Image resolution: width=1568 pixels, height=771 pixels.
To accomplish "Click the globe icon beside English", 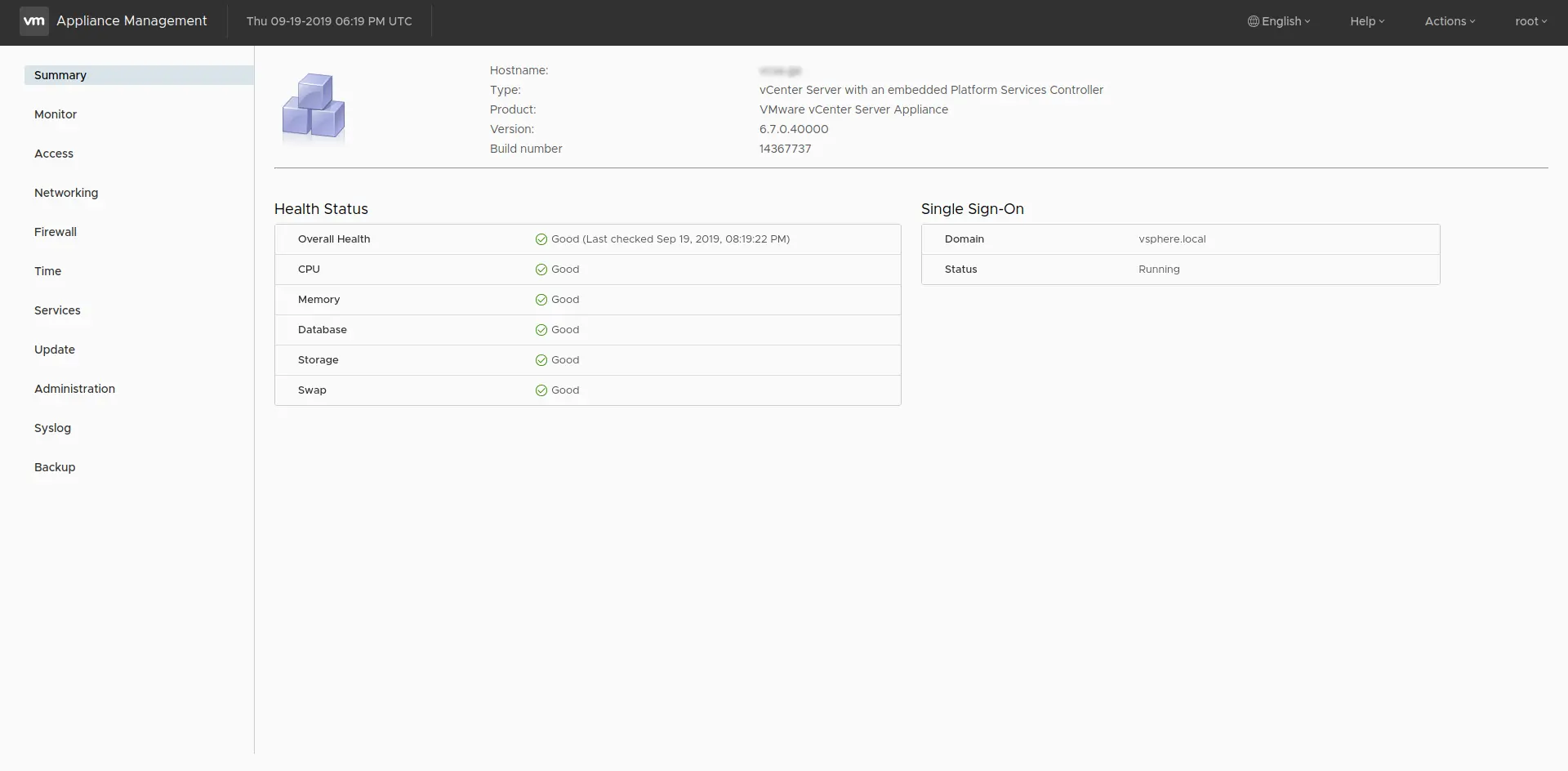I will [1253, 21].
